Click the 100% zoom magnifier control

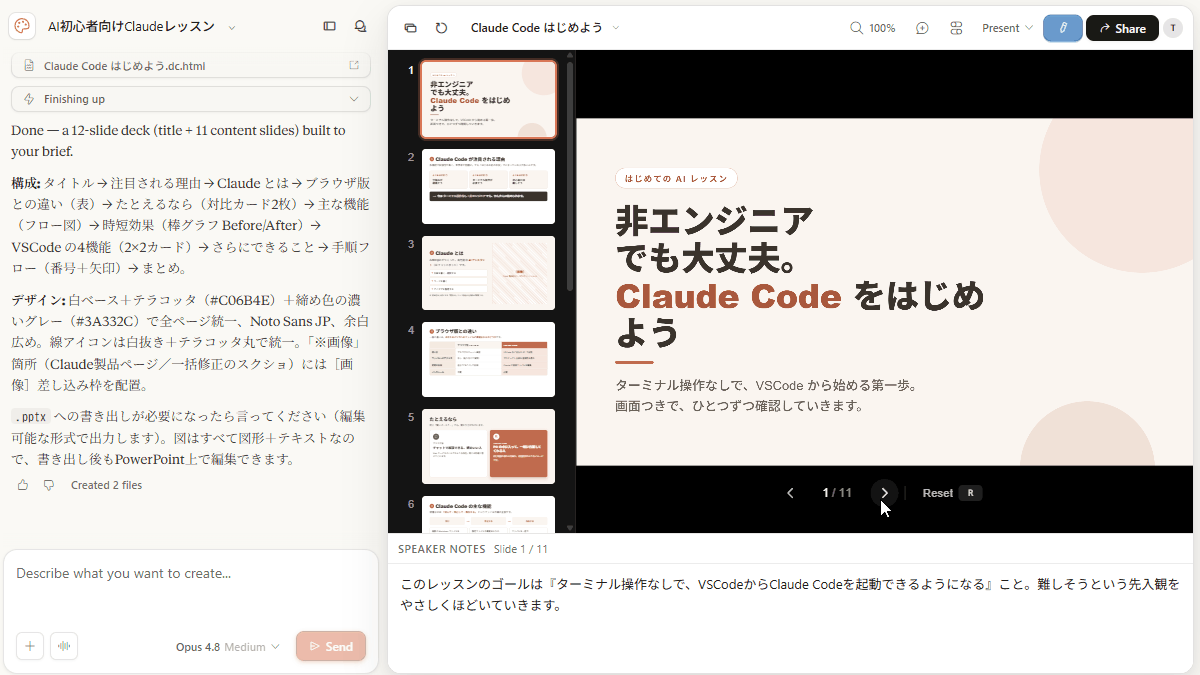point(872,28)
